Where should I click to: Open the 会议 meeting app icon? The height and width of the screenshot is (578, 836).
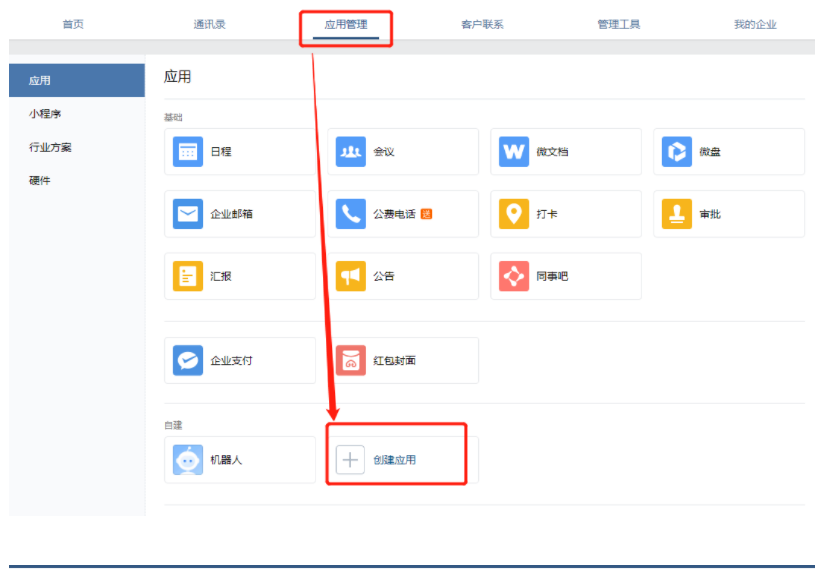pos(351,152)
